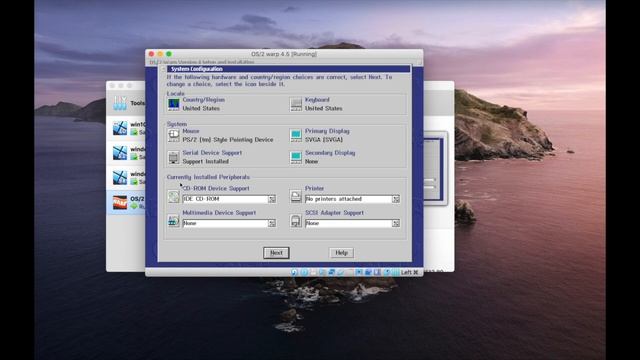Click the System Configuration title bar
The image size is (640, 360).
pos(288,69)
